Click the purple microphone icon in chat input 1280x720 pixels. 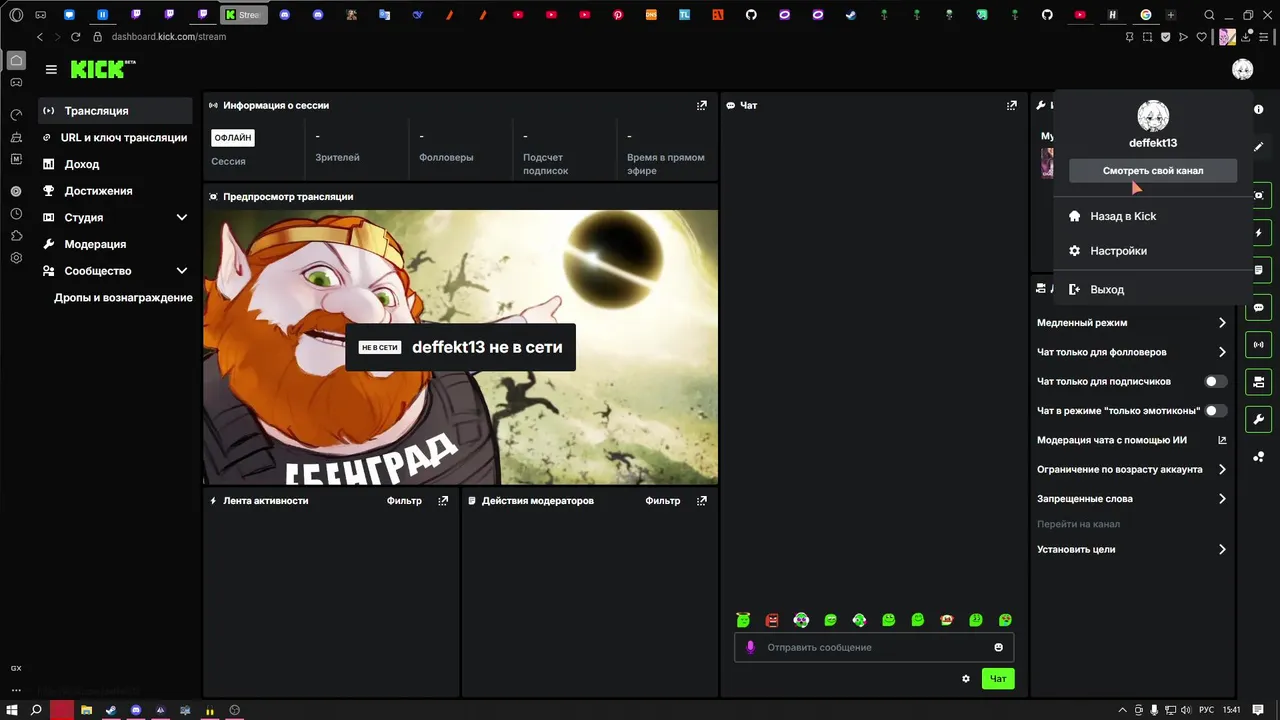[751, 647]
